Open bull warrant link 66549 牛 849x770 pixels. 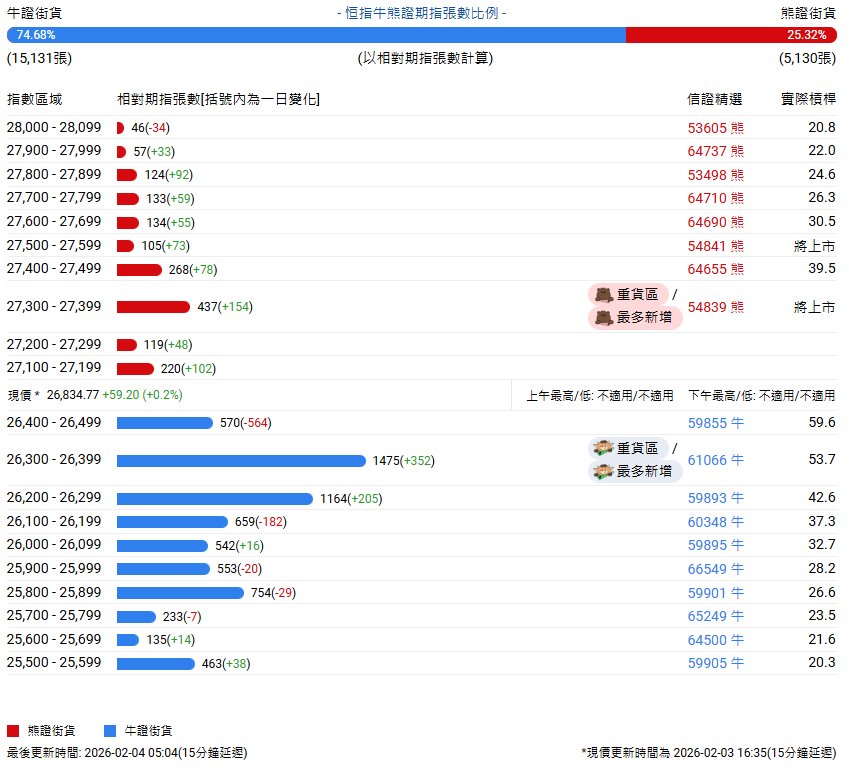click(x=715, y=569)
